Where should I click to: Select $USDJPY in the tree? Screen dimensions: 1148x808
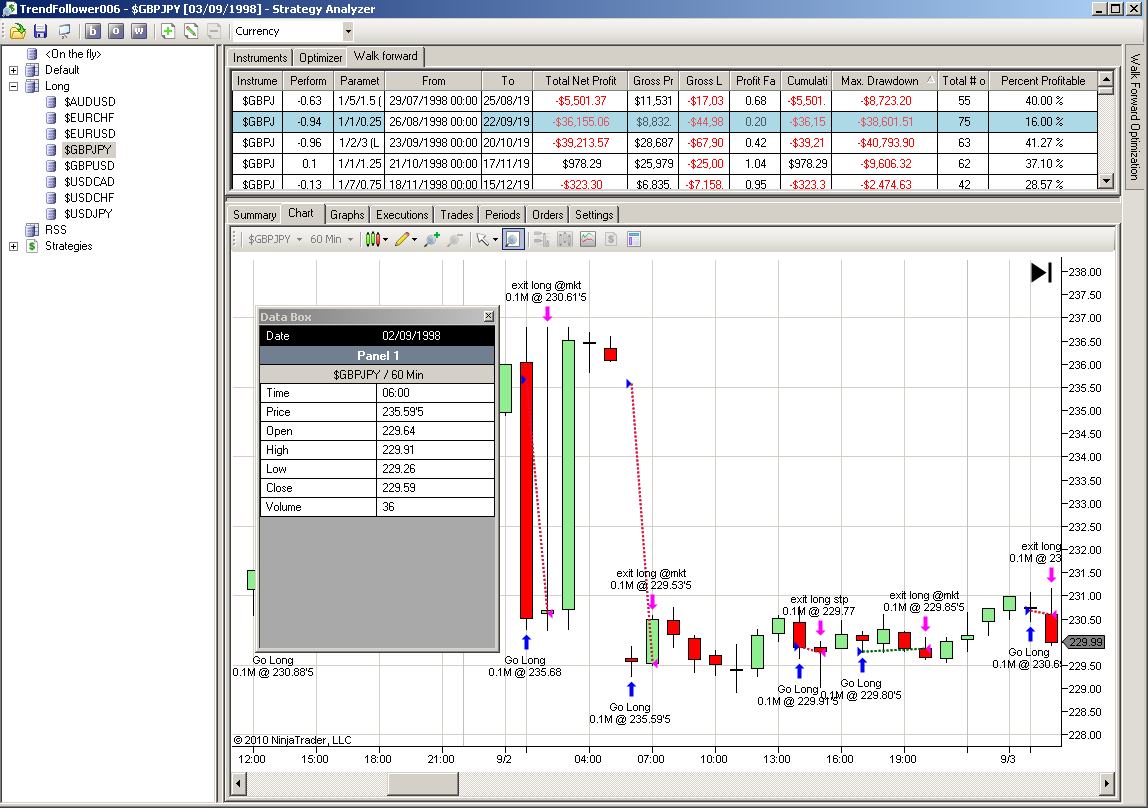coord(88,214)
